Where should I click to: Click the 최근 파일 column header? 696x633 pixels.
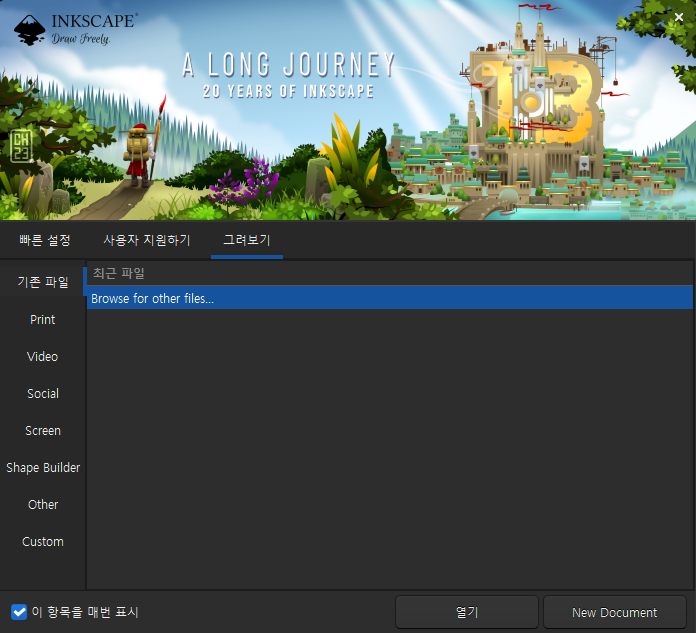[390, 273]
